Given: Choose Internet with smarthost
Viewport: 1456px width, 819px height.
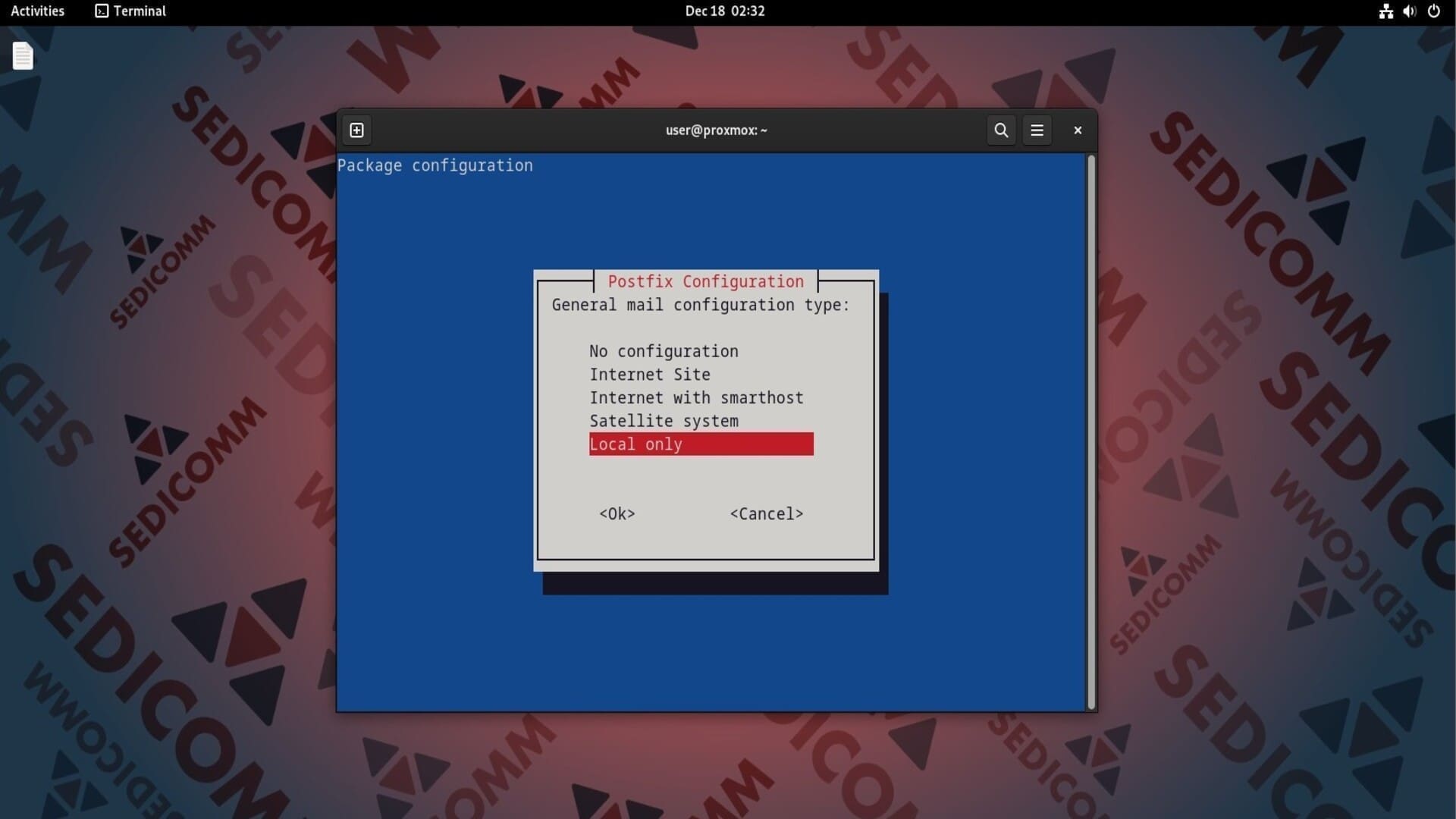Looking at the screenshot, I should 696,398.
